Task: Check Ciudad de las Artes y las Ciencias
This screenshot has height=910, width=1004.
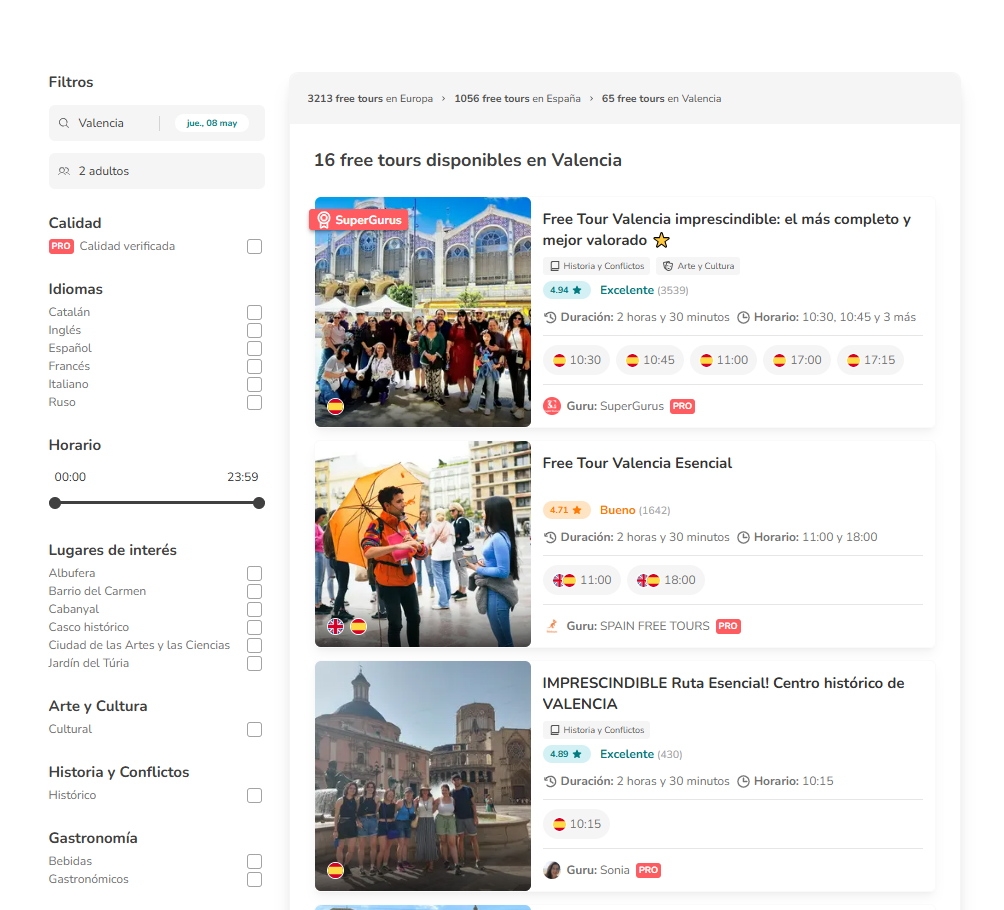Action: [x=254, y=645]
